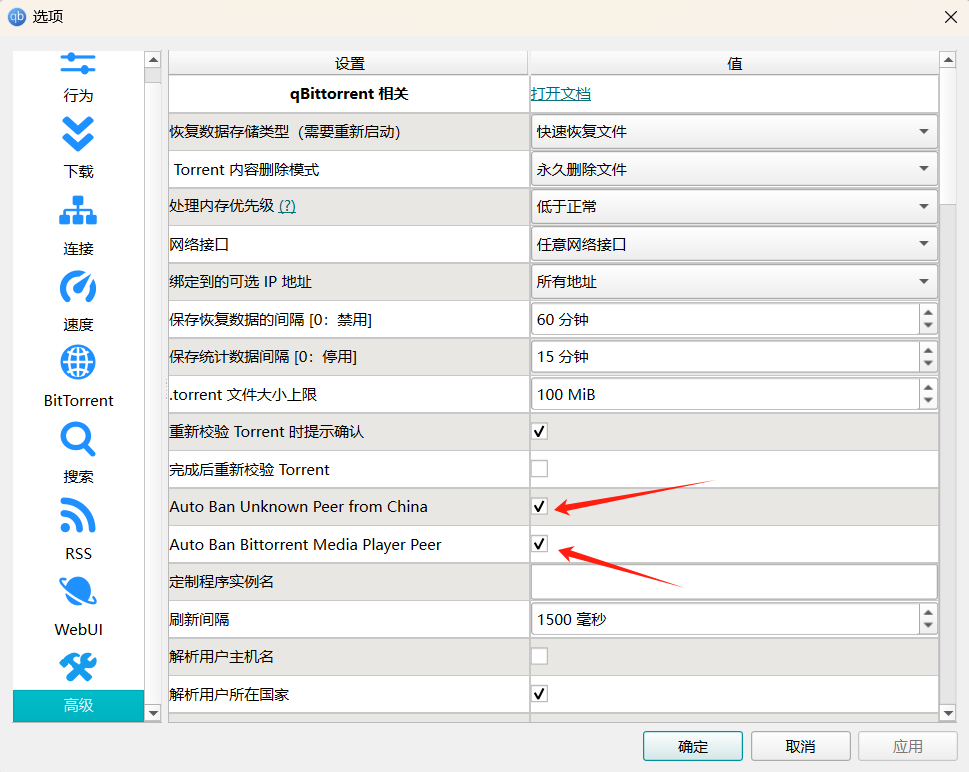
Task: Click the qBittorrent 相关 section header
Action: pos(349,94)
